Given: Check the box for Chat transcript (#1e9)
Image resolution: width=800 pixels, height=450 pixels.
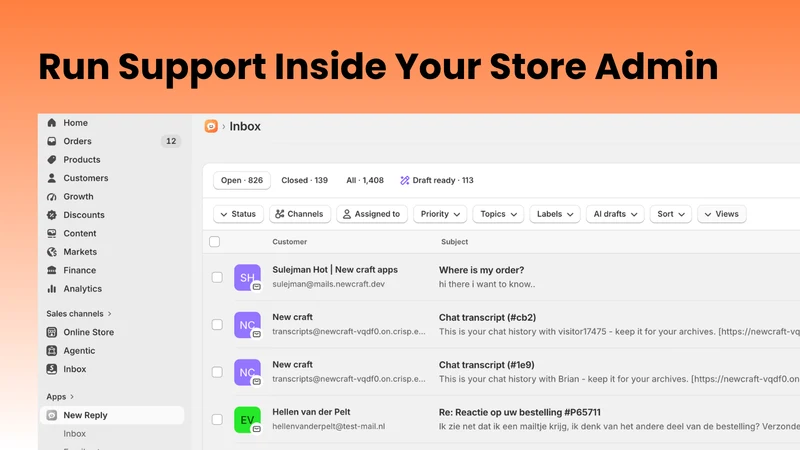Looking at the screenshot, I should pyautogui.click(x=217, y=372).
